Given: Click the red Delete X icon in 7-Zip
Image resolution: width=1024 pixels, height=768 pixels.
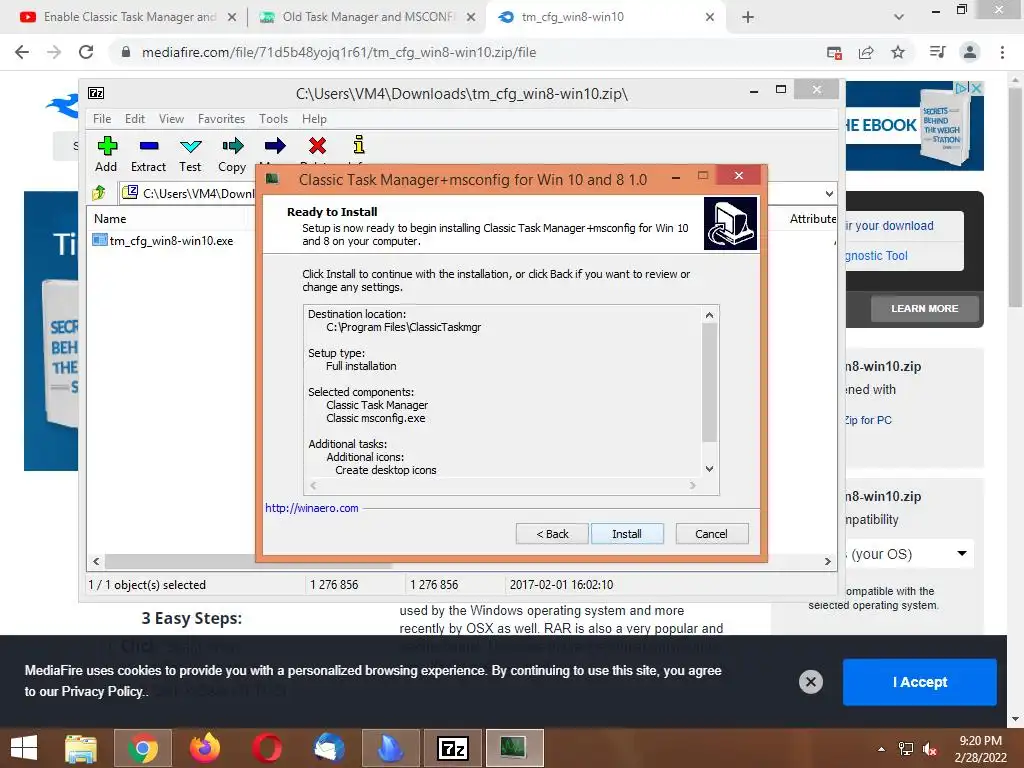Looking at the screenshot, I should coord(317,146).
